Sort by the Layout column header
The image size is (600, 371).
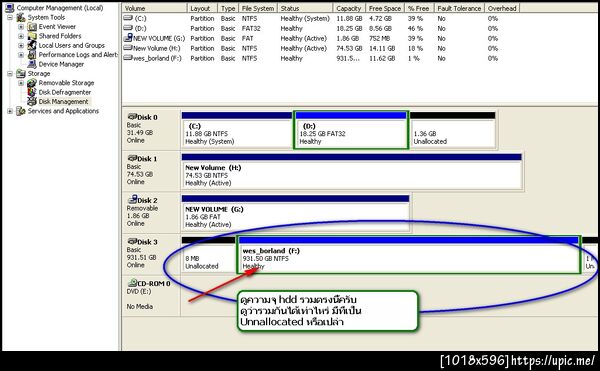tap(202, 8)
